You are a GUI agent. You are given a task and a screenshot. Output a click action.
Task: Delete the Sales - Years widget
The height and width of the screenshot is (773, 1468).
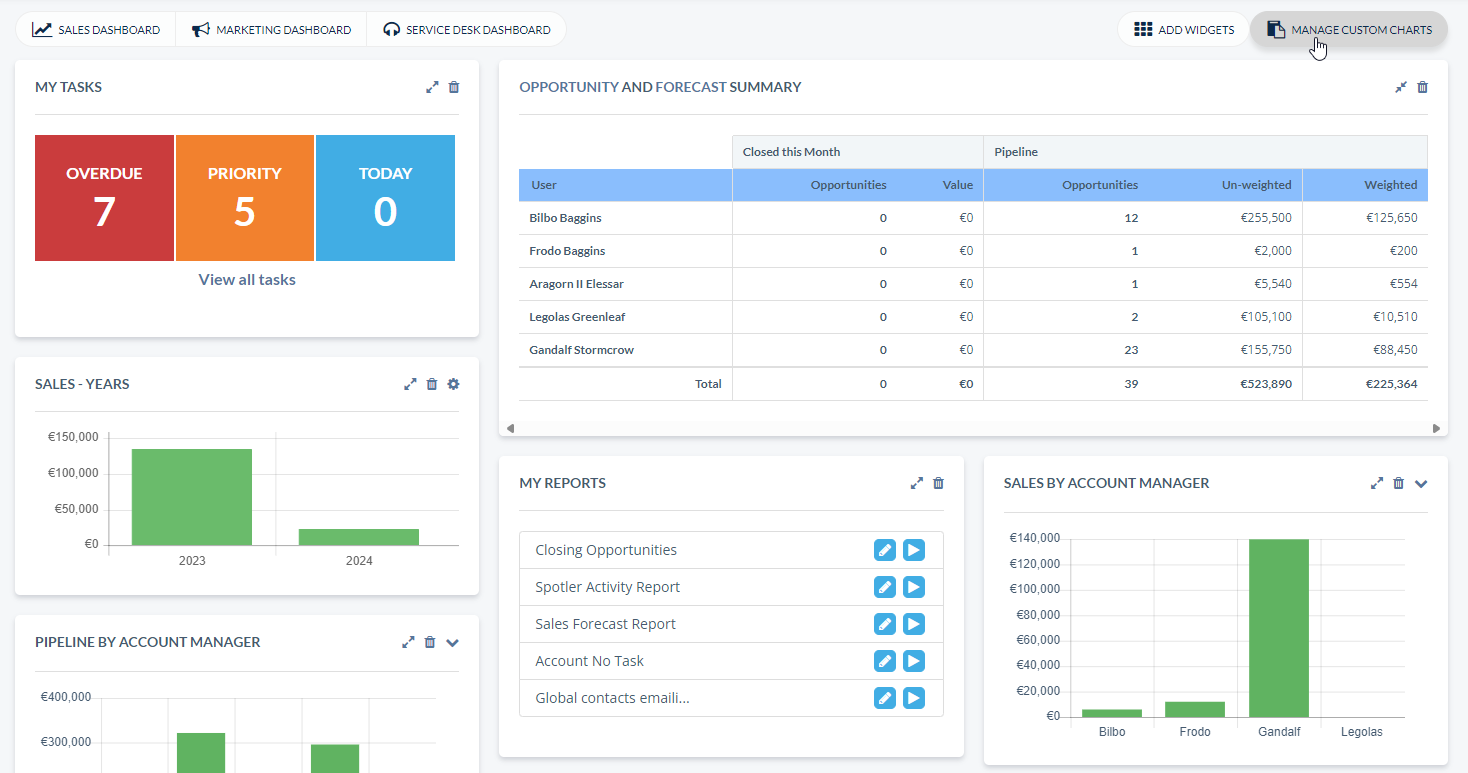click(432, 384)
